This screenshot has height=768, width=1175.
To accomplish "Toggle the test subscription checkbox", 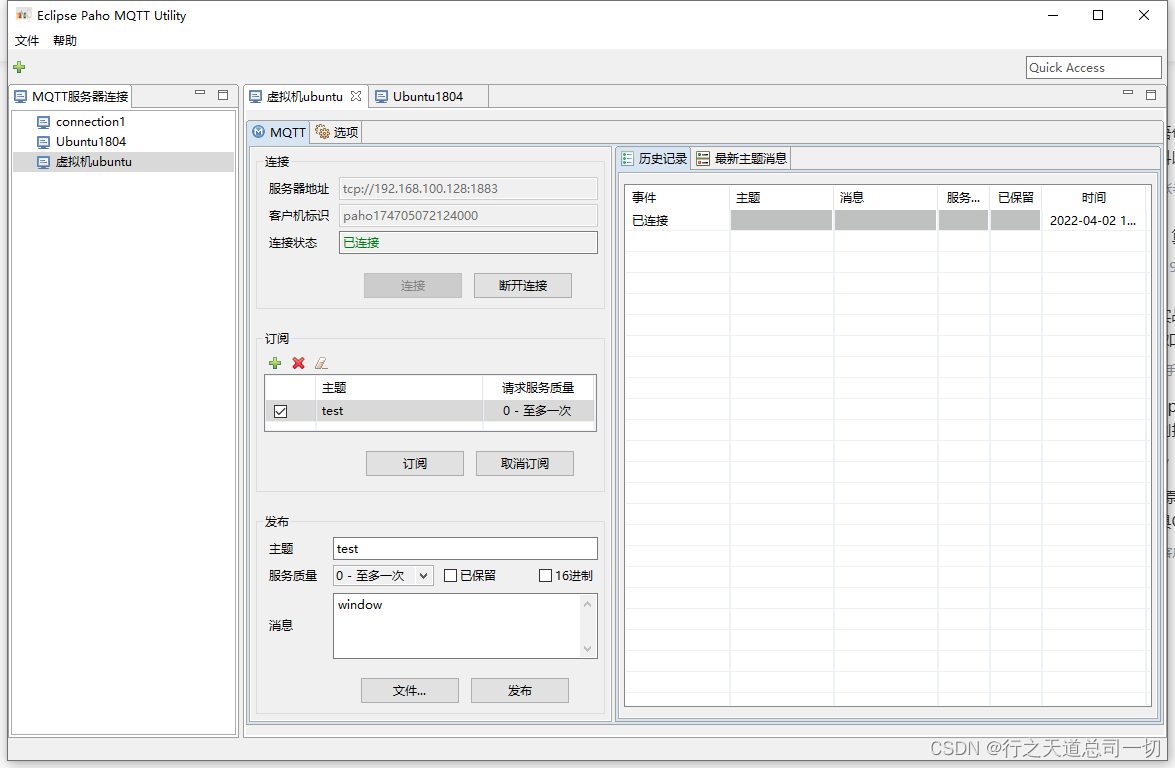I will (280, 411).
